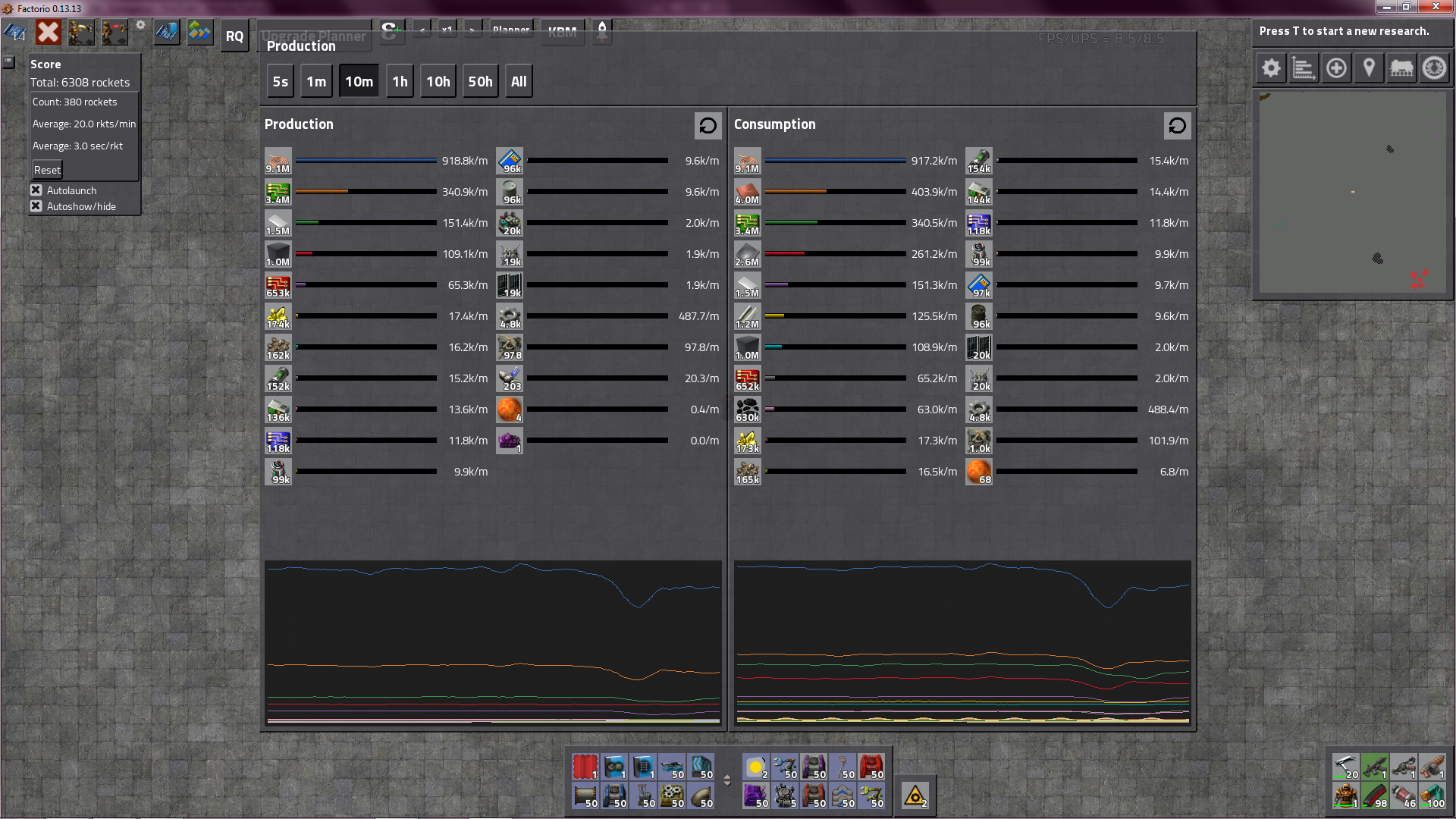Switch to the 5s time range

click(x=280, y=82)
